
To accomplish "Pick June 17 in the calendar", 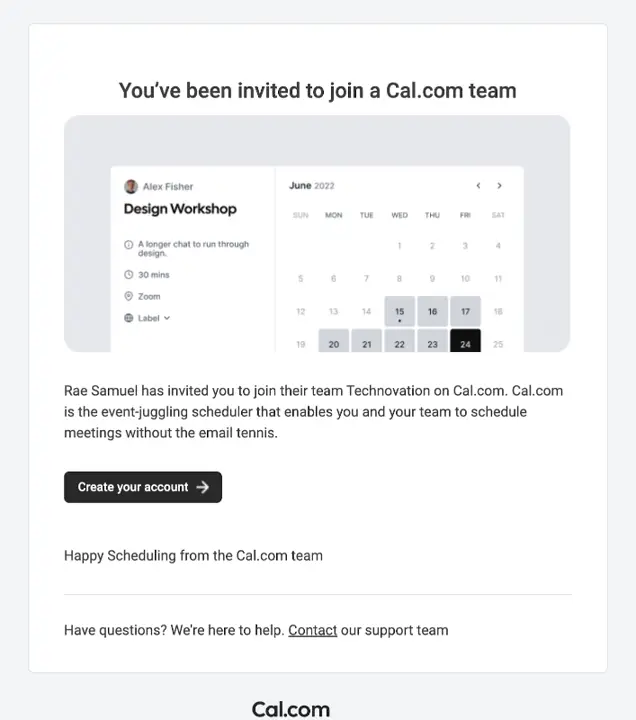I will coord(465,312).
